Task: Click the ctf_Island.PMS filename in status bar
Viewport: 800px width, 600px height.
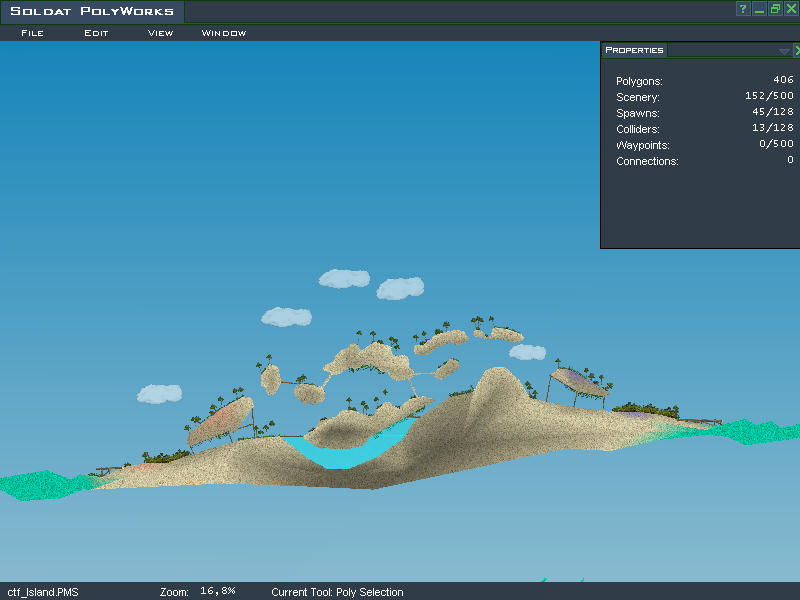Action: (43, 592)
